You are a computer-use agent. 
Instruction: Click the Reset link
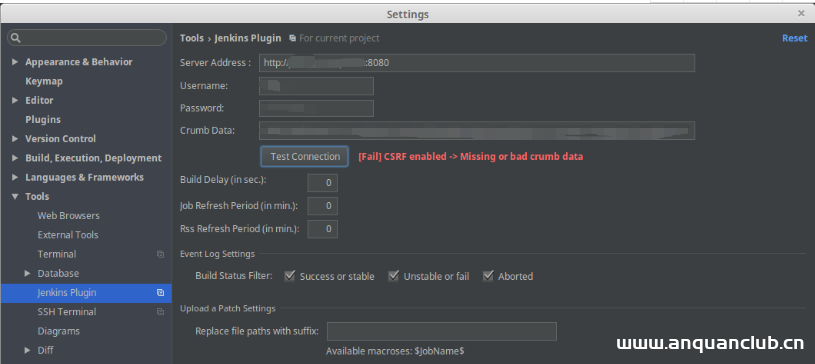click(x=795, y=38)
